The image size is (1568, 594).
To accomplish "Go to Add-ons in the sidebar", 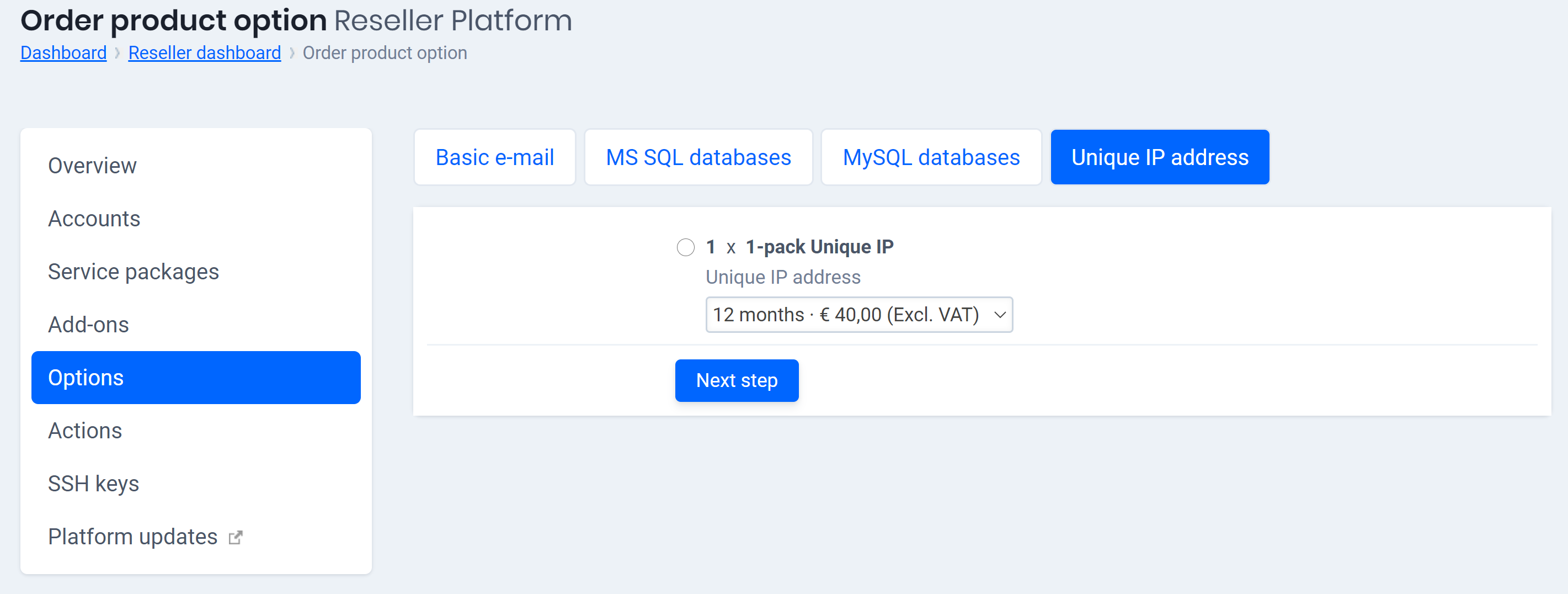I will click(x=88, y=325).
